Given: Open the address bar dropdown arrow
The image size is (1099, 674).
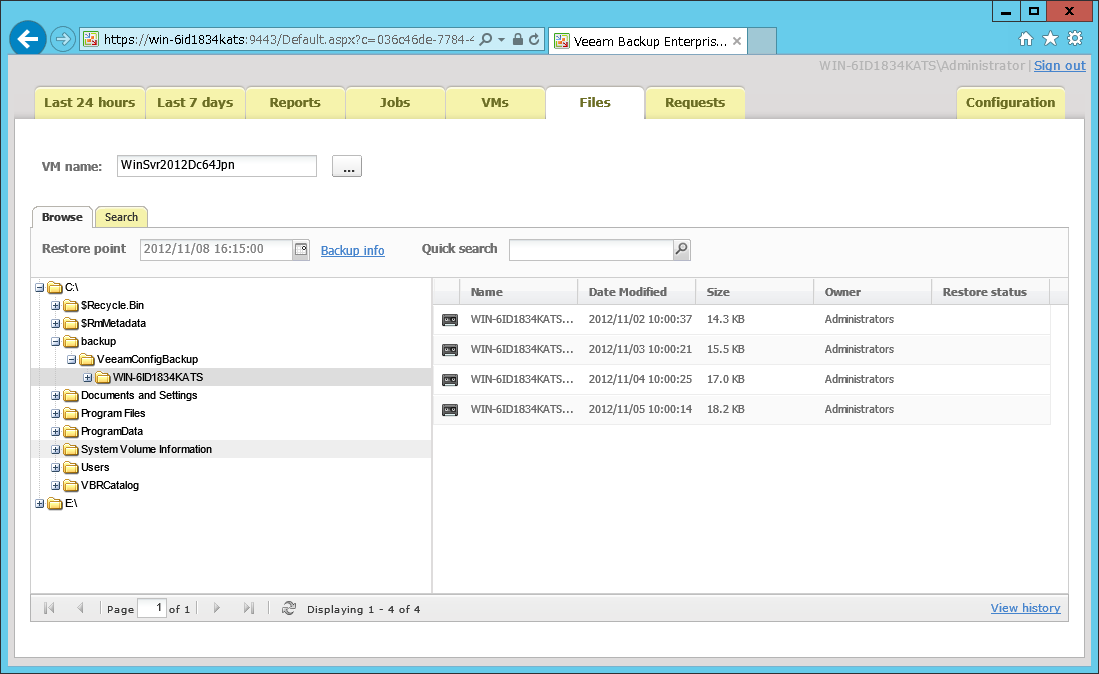Looking at the screenshot, I should (x=501, y=39).
